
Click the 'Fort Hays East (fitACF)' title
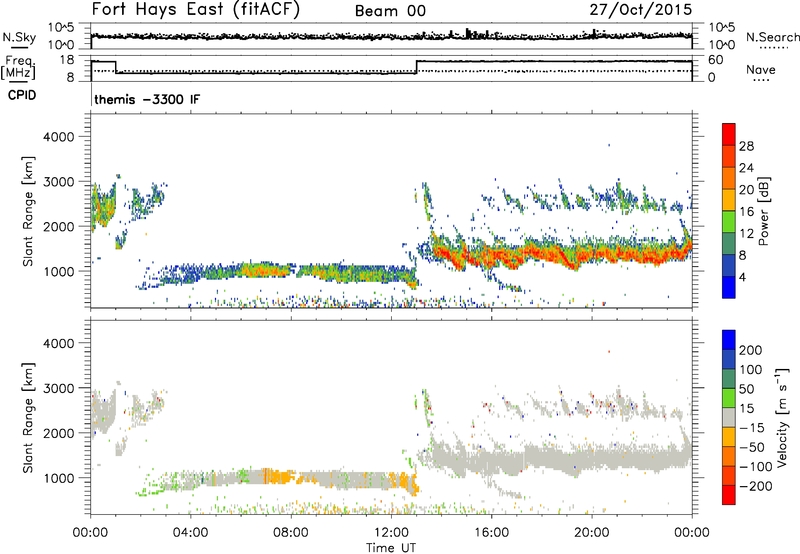(196, 9)
